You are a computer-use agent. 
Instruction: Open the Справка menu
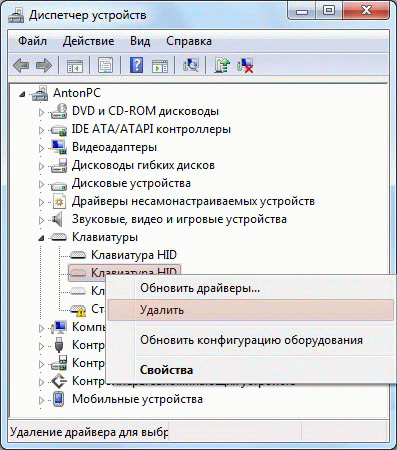click(189, 41)
